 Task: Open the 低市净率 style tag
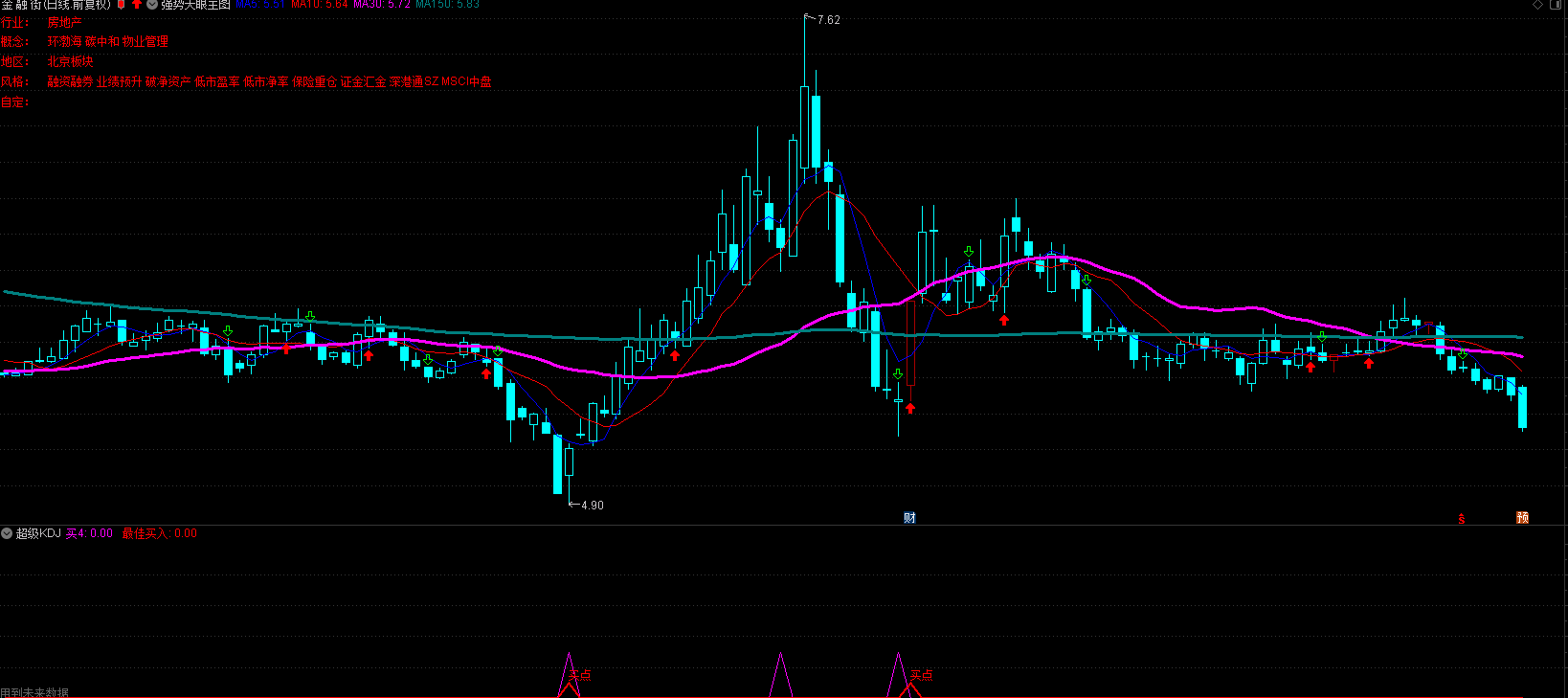tap(266, 82)
